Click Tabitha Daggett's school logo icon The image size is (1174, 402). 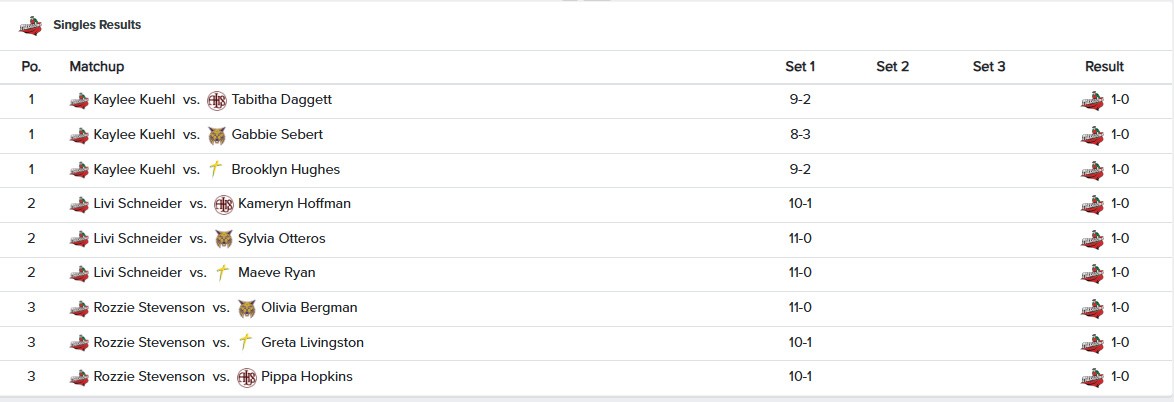(x=217, y=100)
